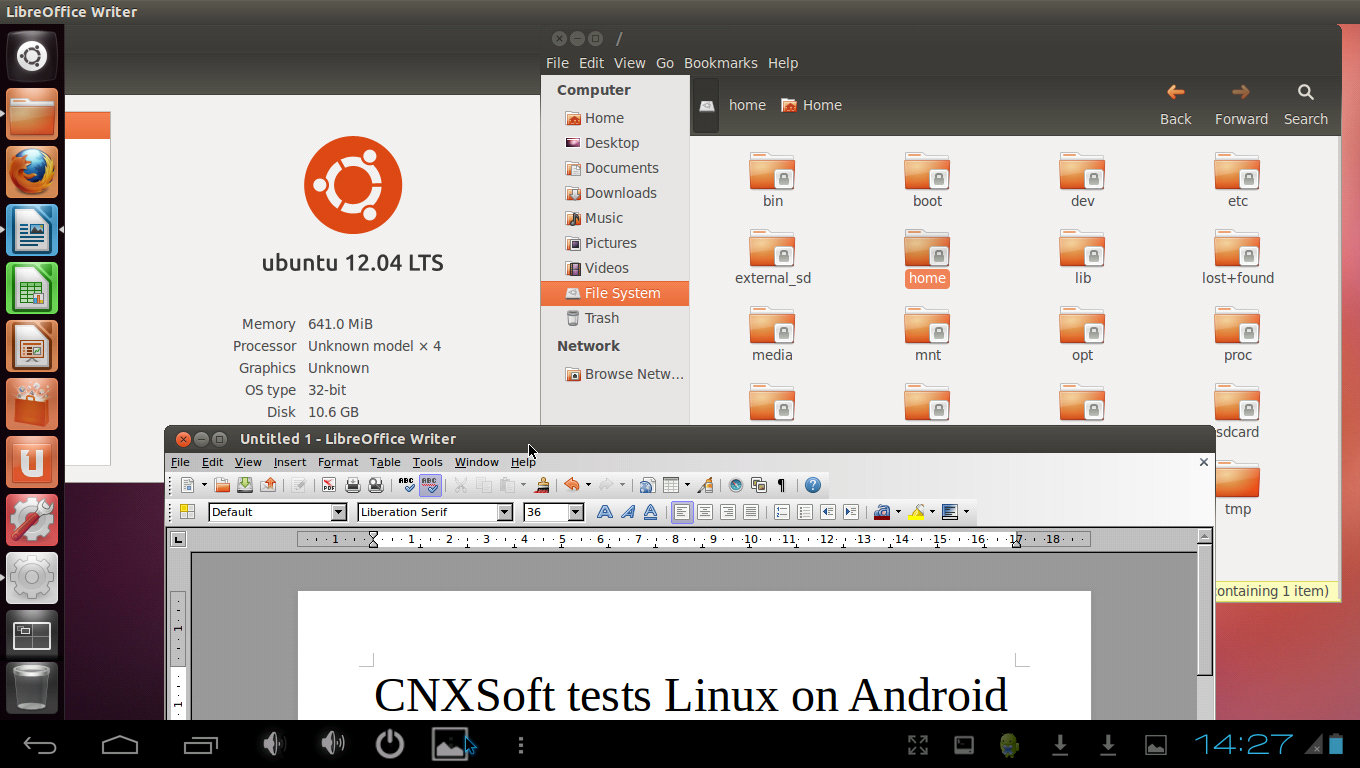Toggle Underline formatting in Writer
The width and height of the screenshot is (1360, 768).
[650, 512]
